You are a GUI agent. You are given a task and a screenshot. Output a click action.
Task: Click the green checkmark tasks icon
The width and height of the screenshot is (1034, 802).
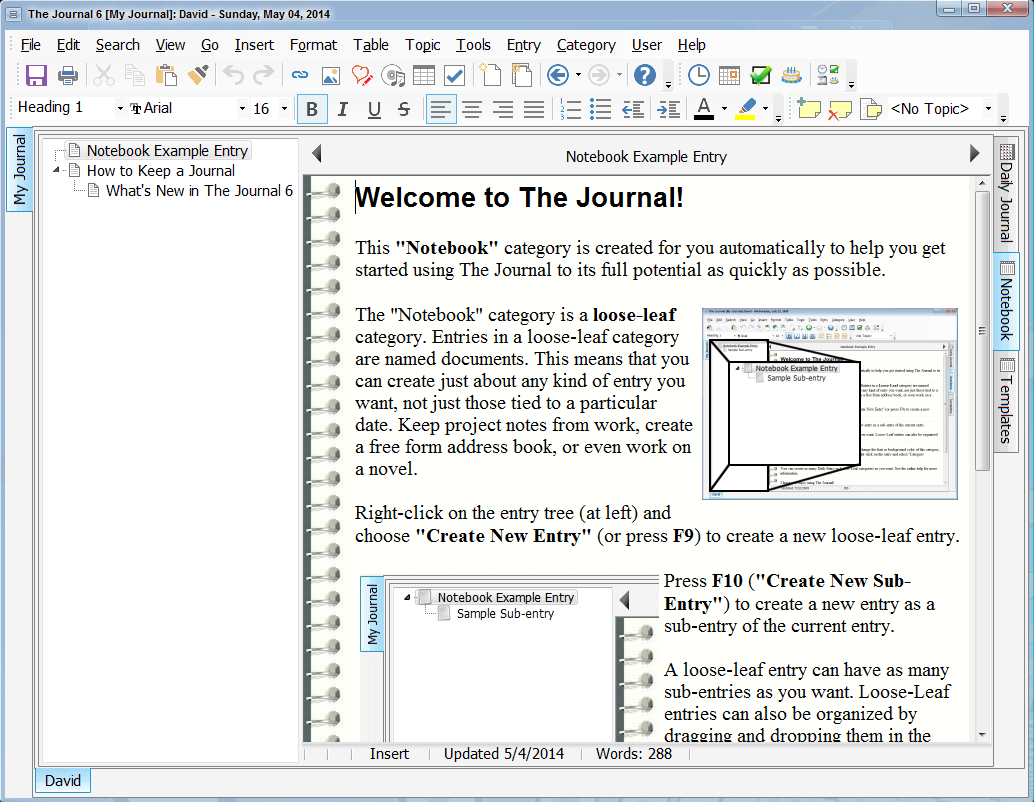click(x=760, y=75)
